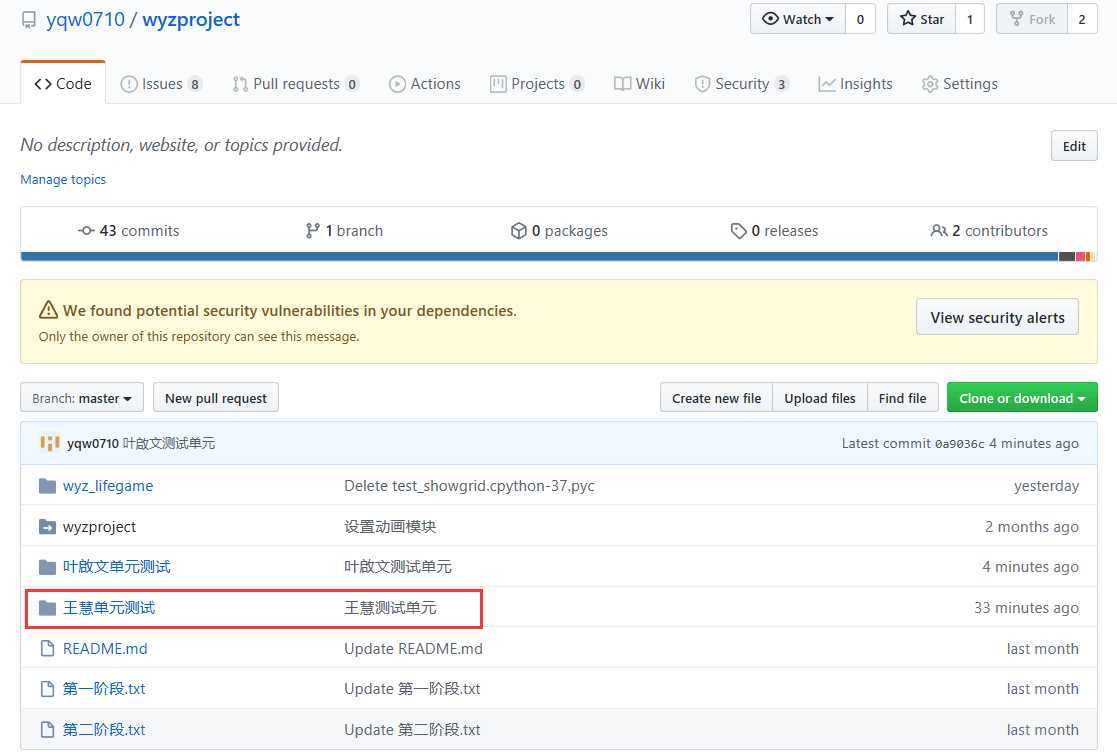Click the 33 minutes ago timestamp
1117x756 pixels.
(1026, 608)
